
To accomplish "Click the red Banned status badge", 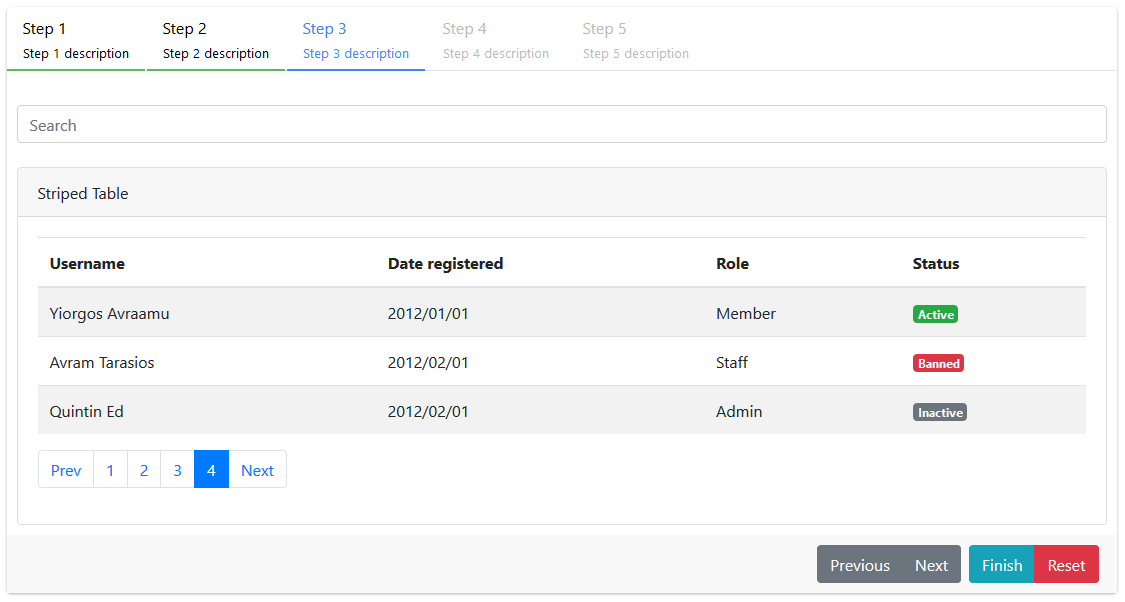I will (938, 363).
